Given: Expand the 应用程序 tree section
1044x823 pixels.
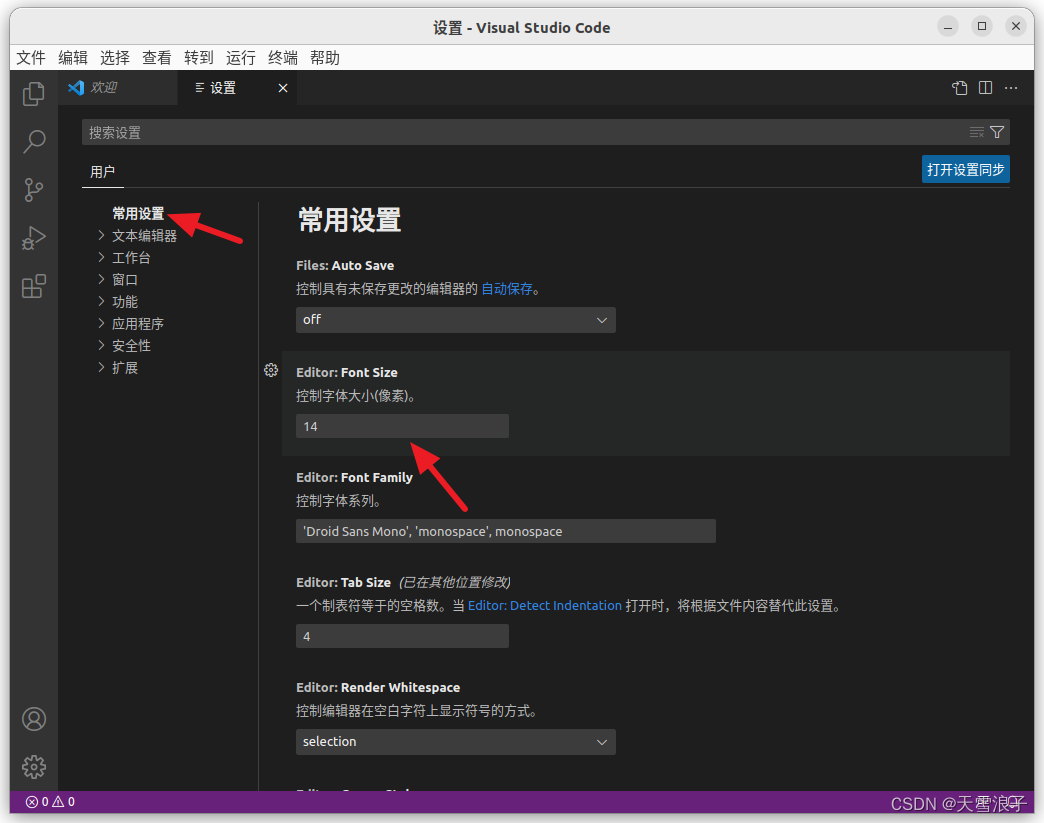Looking at the screenshot, I should [x=101, y=323].
